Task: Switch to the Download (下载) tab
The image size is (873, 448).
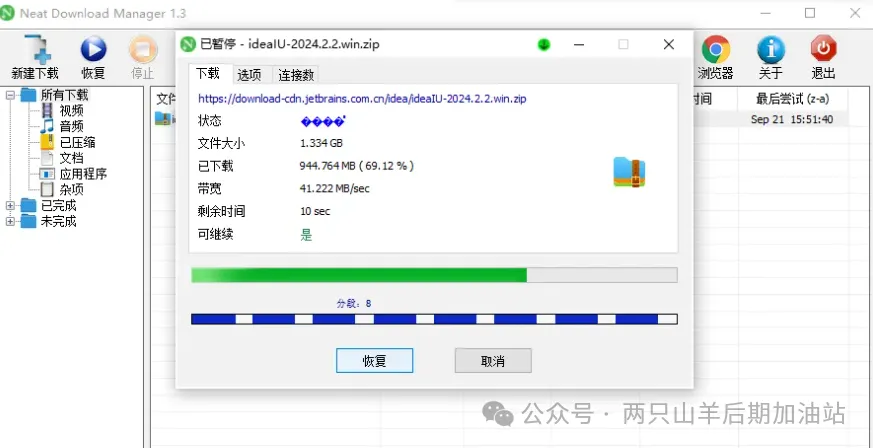Action: (x=208, y=73)
